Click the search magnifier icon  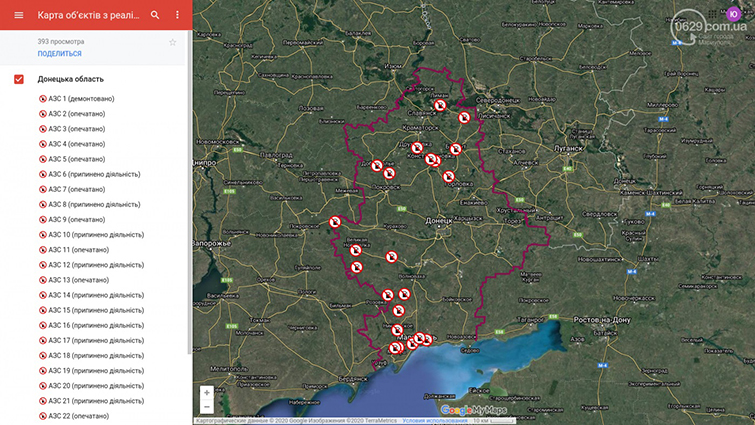pos(155,15)
